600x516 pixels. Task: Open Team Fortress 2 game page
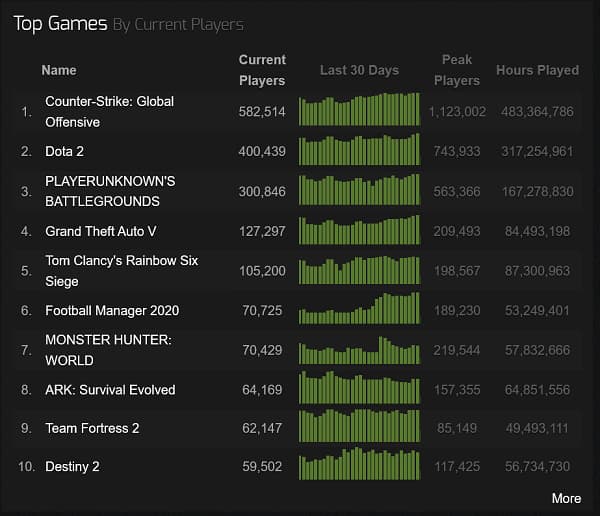pyautogui.click(x=92, y=428)
